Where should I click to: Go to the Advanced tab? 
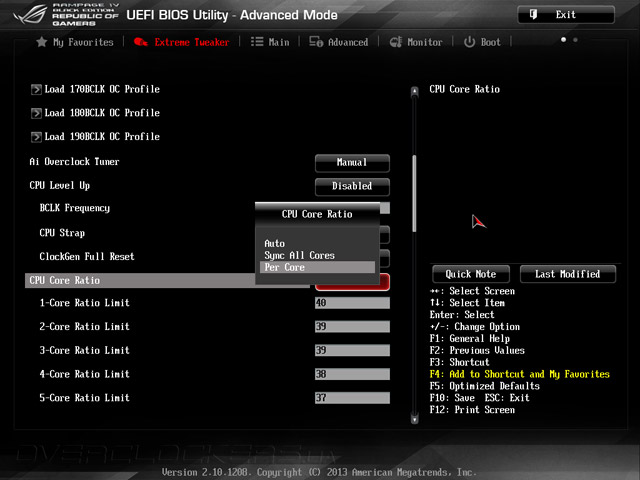pyautogui.click(x=339, y=42)
